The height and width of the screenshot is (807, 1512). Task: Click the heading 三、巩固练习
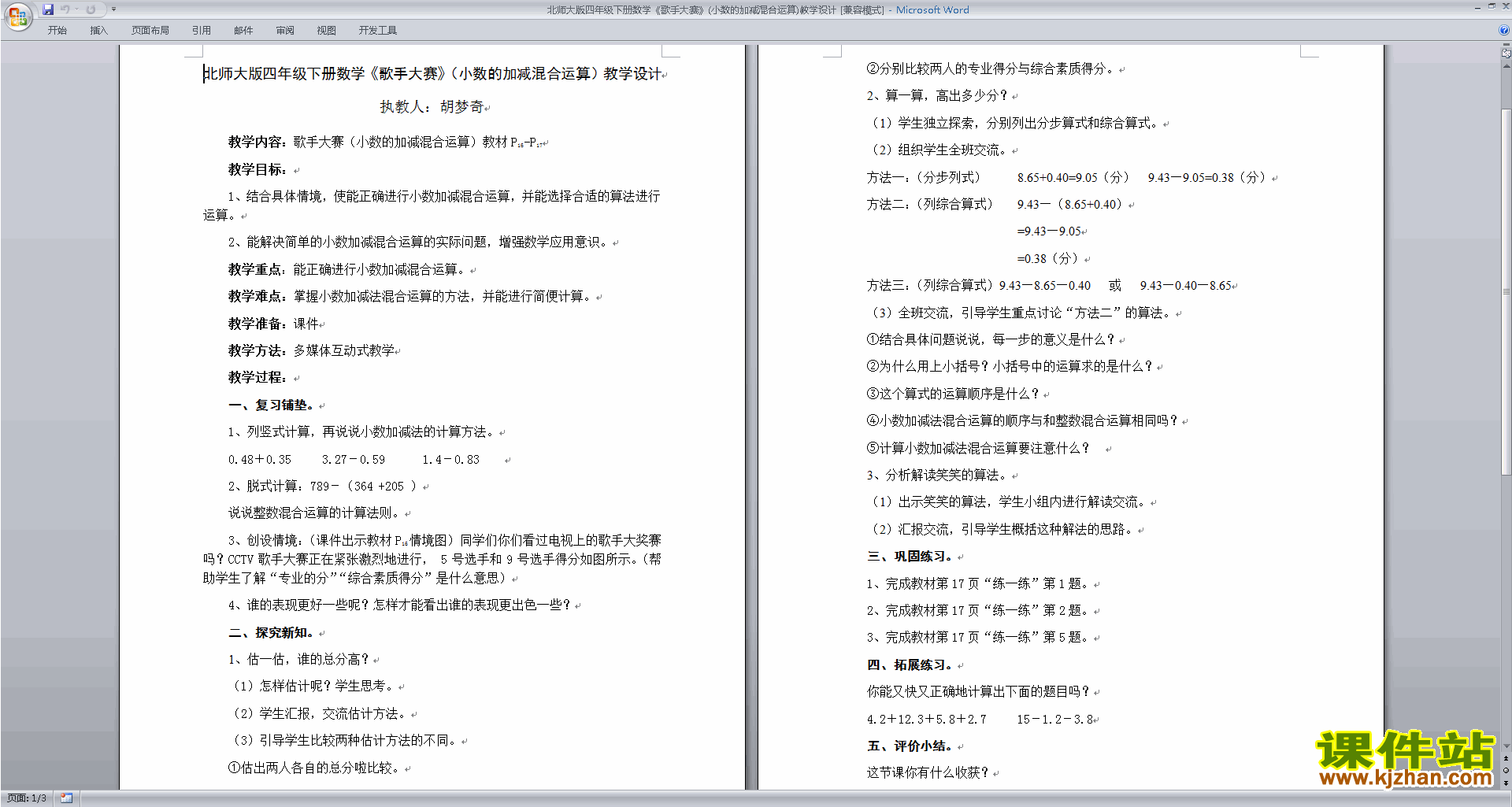910,557
